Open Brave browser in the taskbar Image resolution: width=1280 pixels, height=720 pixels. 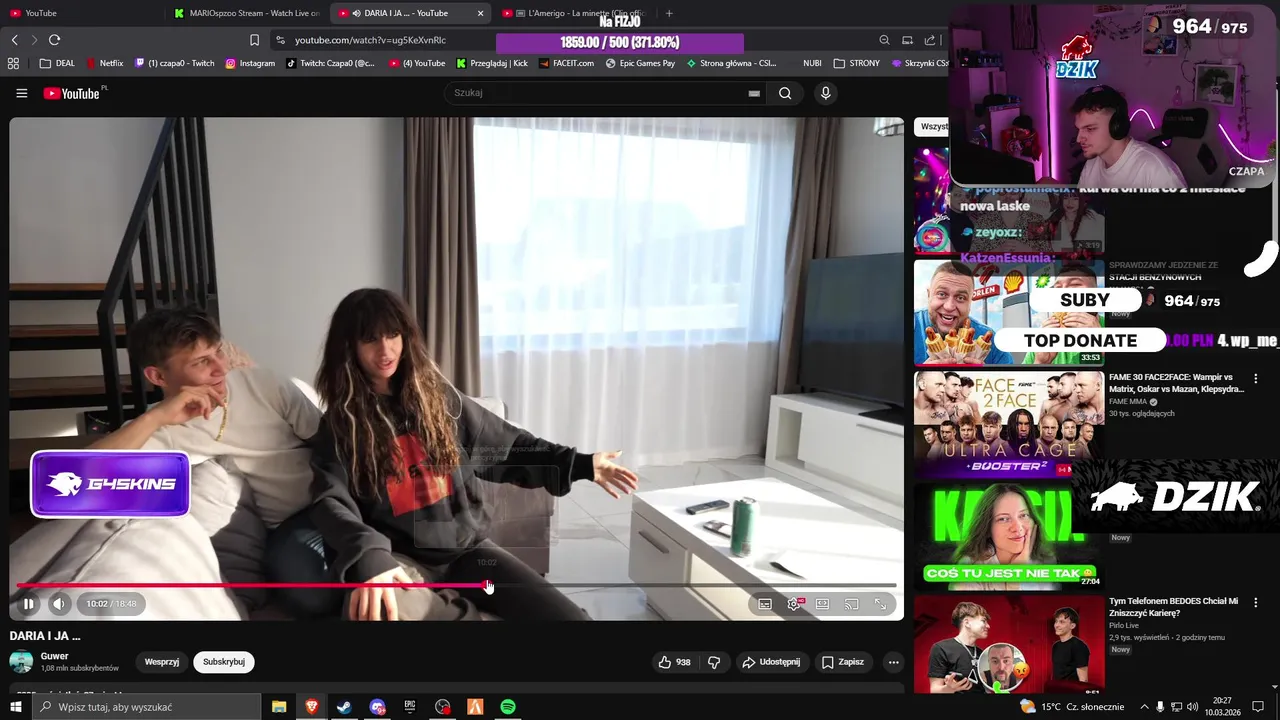(x=312, y=707)
